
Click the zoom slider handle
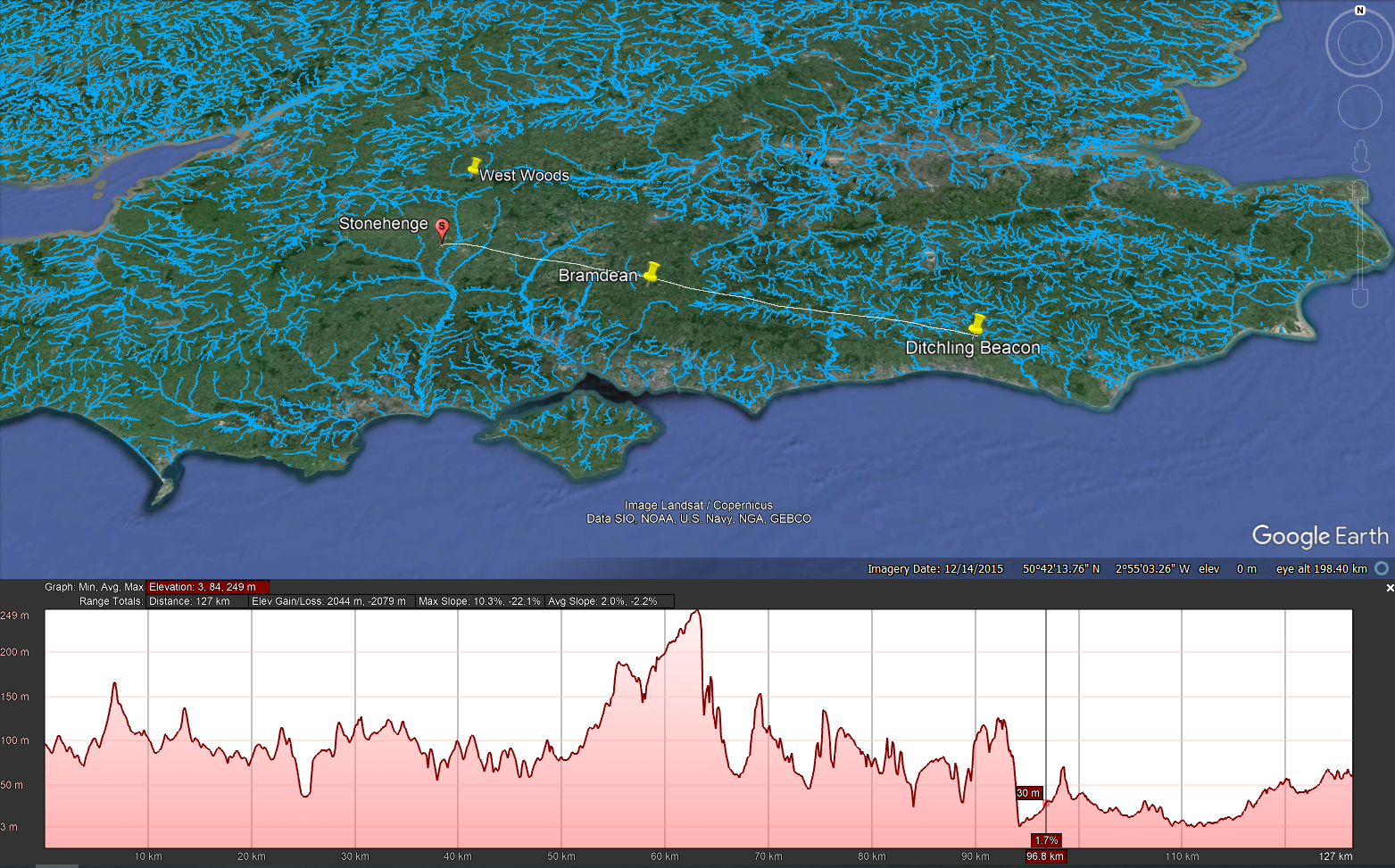[1360, 244]
